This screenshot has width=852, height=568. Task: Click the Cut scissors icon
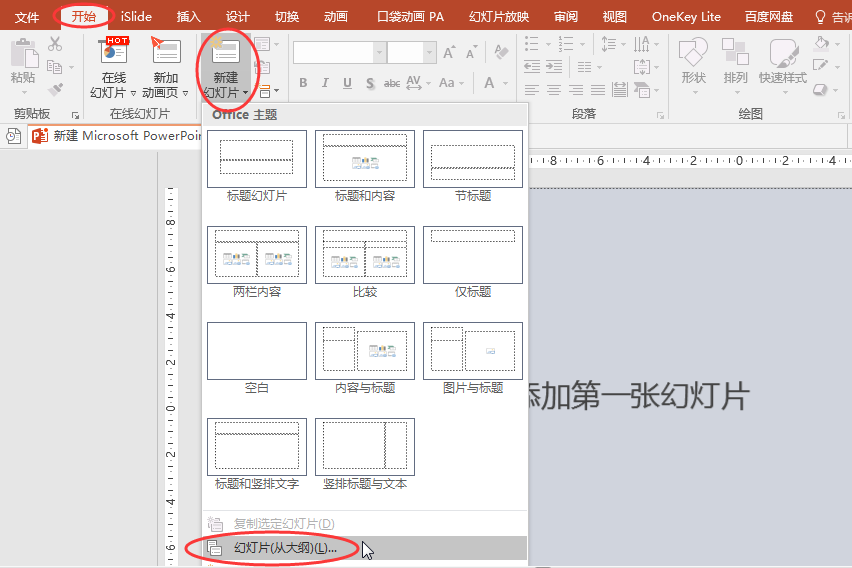(55, 44)
